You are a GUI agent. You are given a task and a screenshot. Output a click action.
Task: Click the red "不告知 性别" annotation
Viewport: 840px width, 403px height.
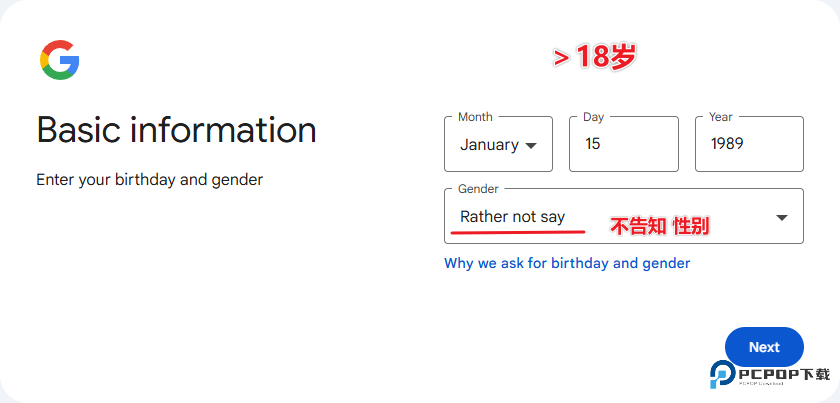click(660, 227)
